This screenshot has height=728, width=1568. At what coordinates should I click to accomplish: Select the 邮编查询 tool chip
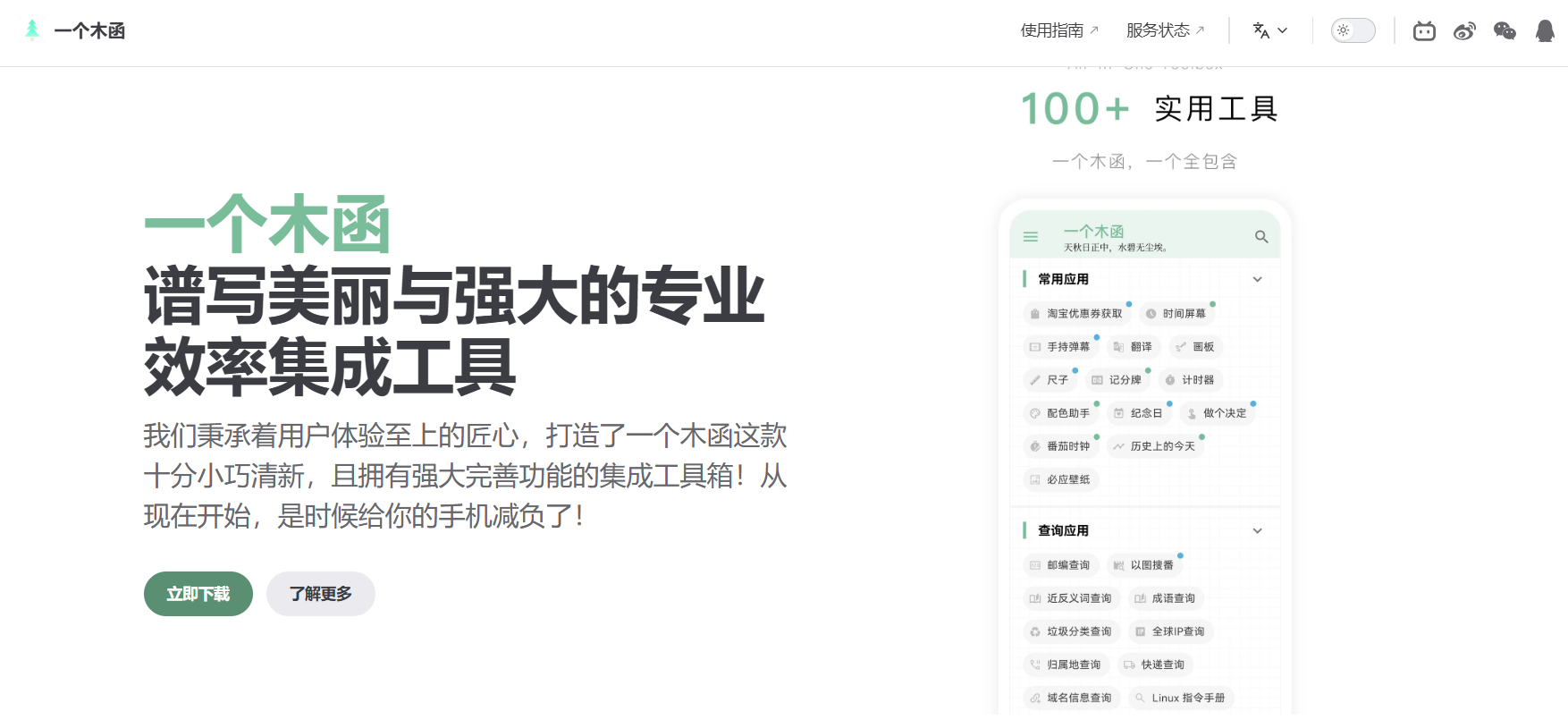(x=1060, y=565)
